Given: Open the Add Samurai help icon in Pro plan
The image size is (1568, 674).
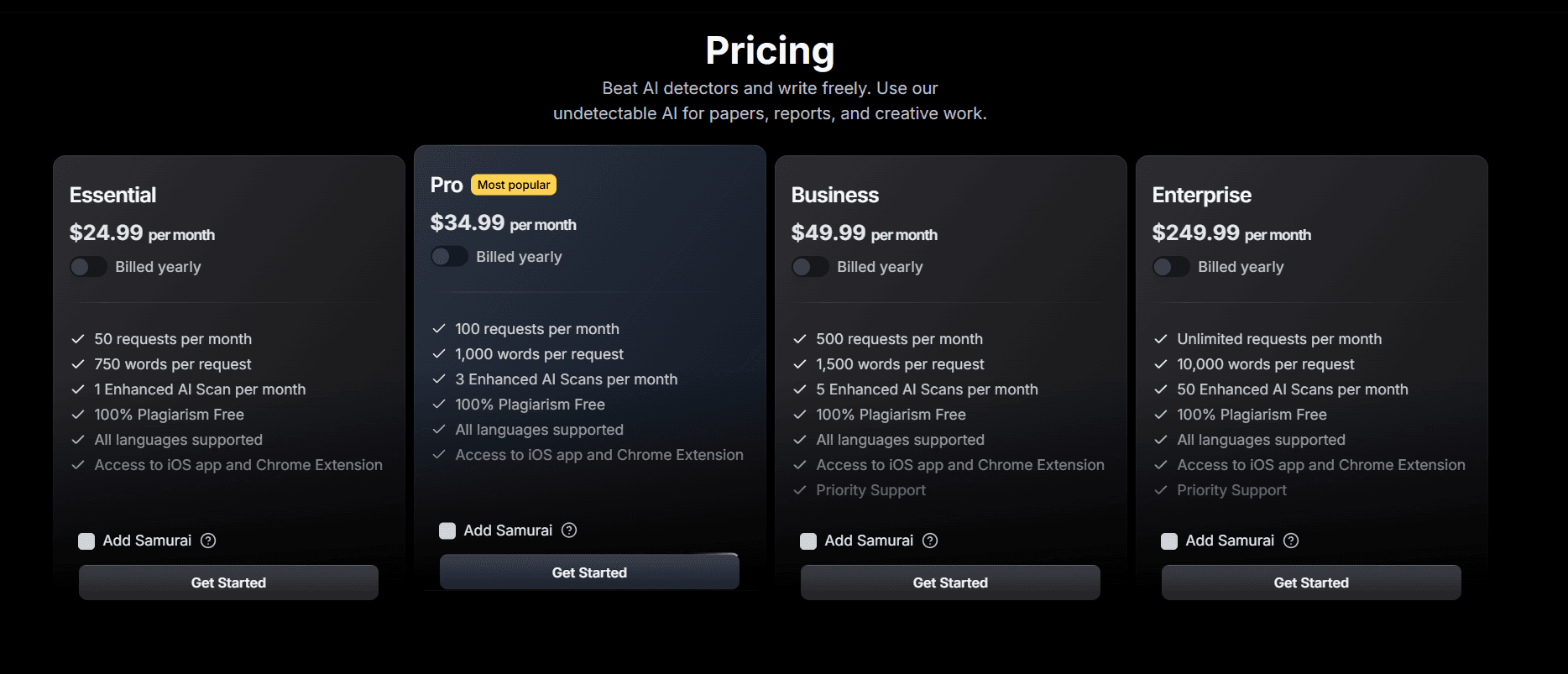Looking at the screenshot, I should coord(569,530).
